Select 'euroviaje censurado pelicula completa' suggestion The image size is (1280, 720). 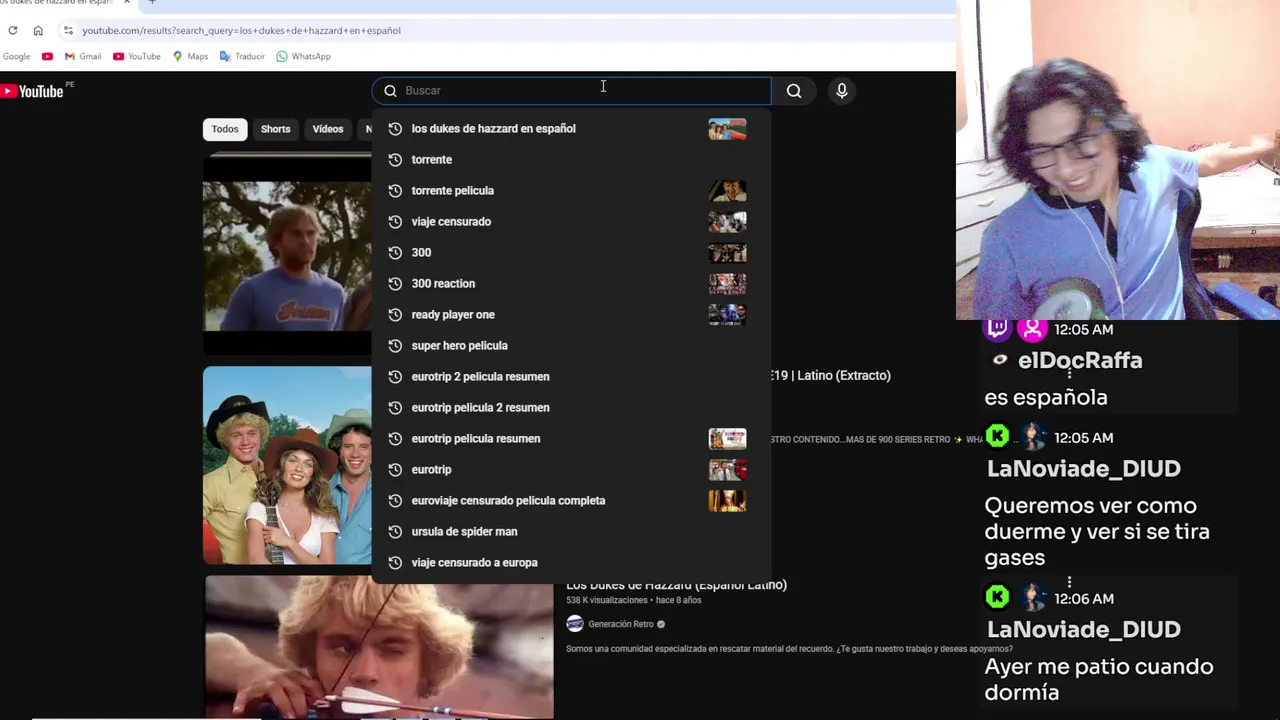pyautogui.click(x=571, y=500)
